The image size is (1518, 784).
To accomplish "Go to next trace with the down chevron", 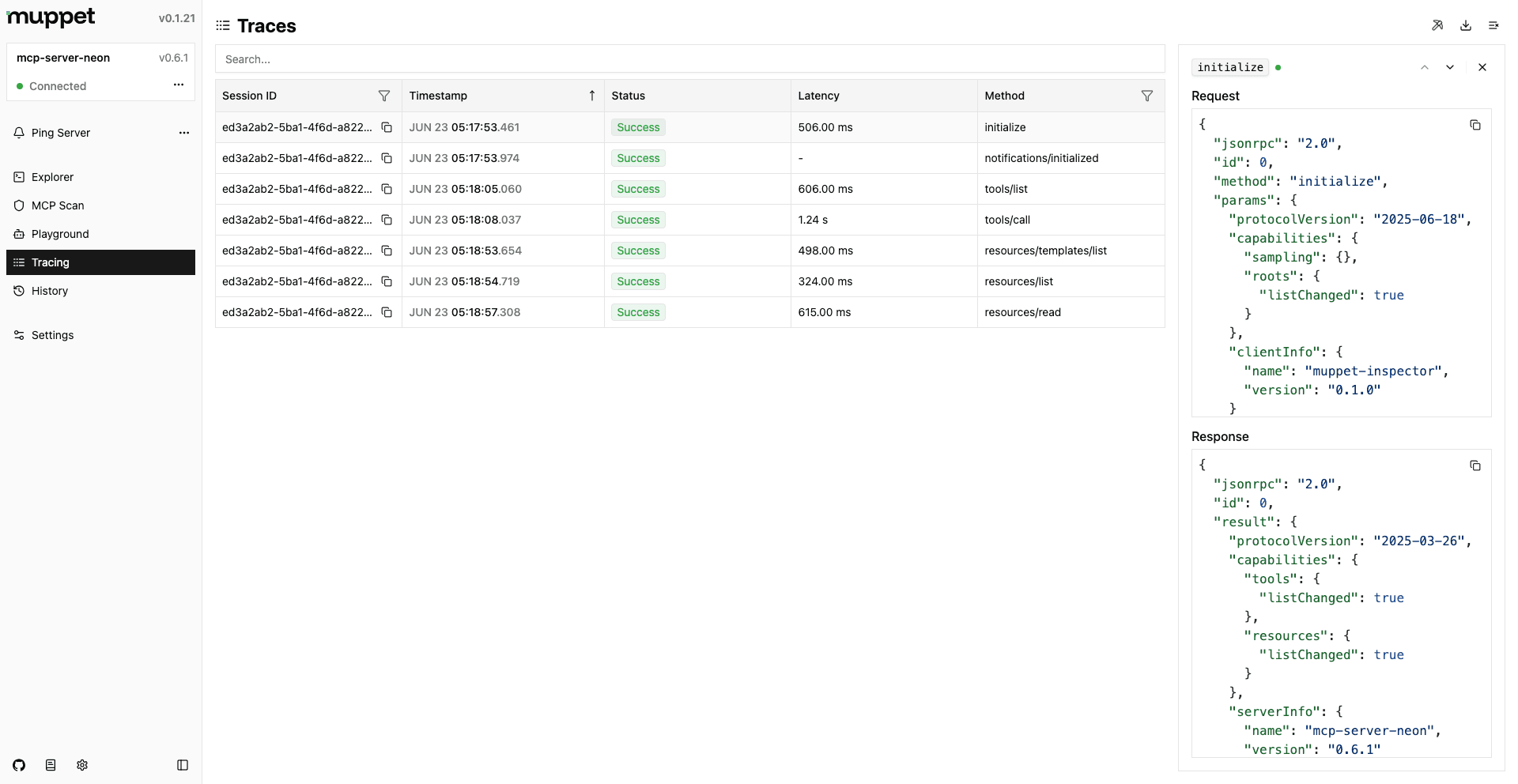I will (1450, 67).
